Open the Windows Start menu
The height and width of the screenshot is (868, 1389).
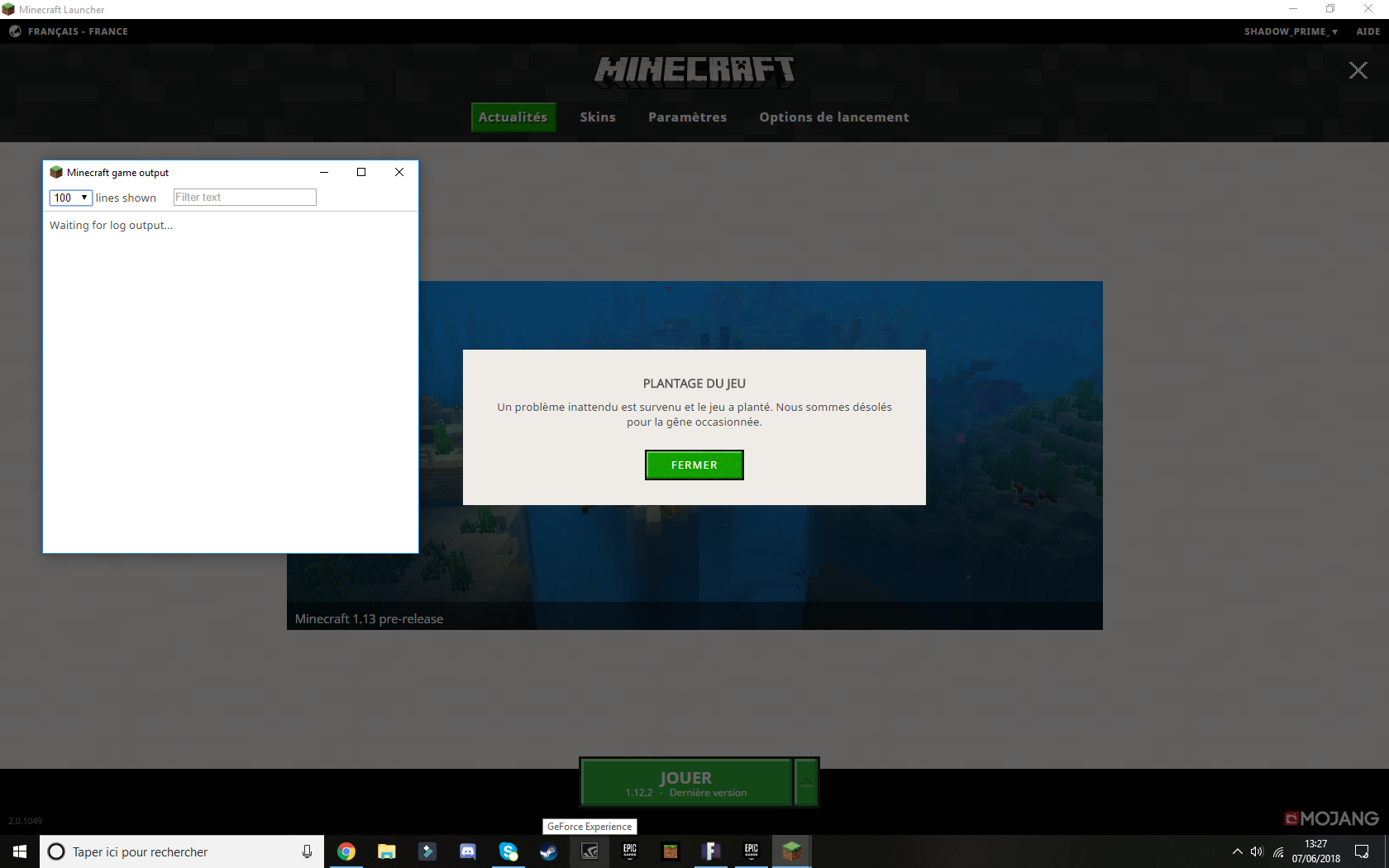(20, 851)
